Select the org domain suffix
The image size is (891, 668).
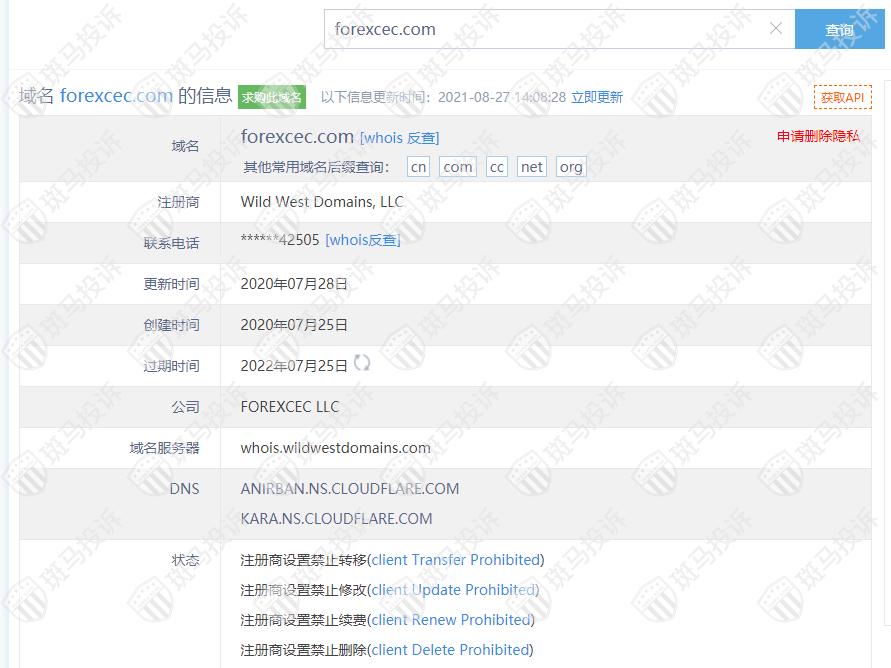[x=571, y=167]
